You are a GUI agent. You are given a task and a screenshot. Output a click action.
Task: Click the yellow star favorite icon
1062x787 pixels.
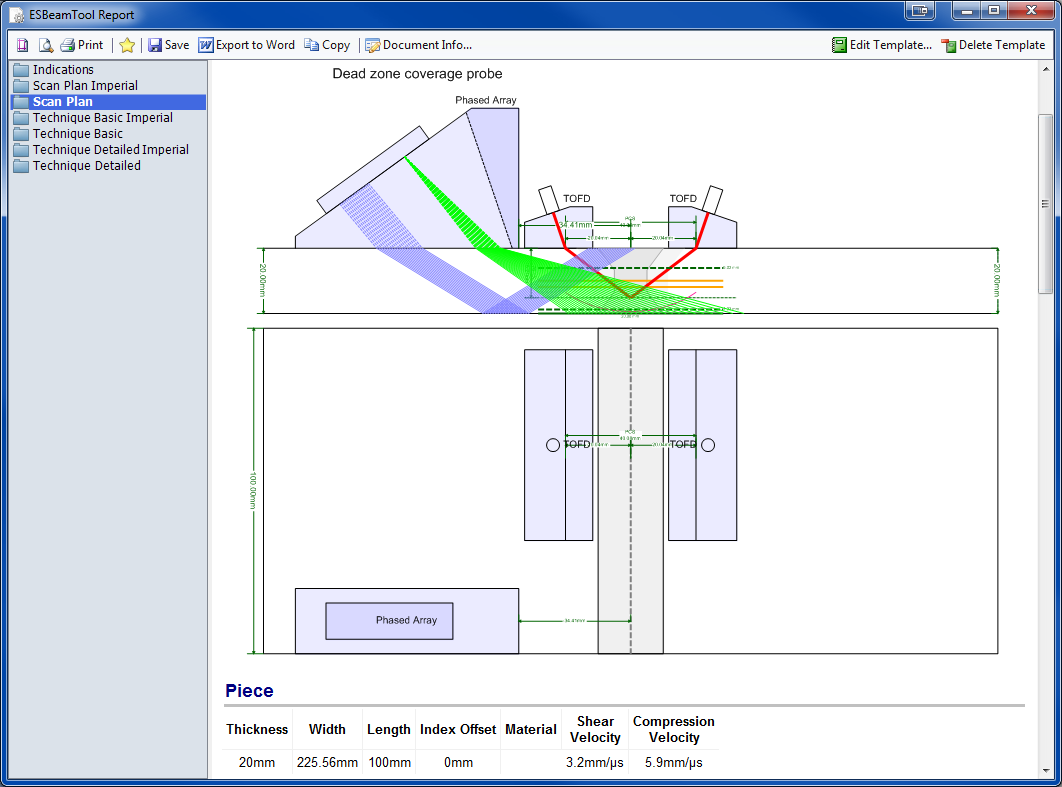[127, 45]
